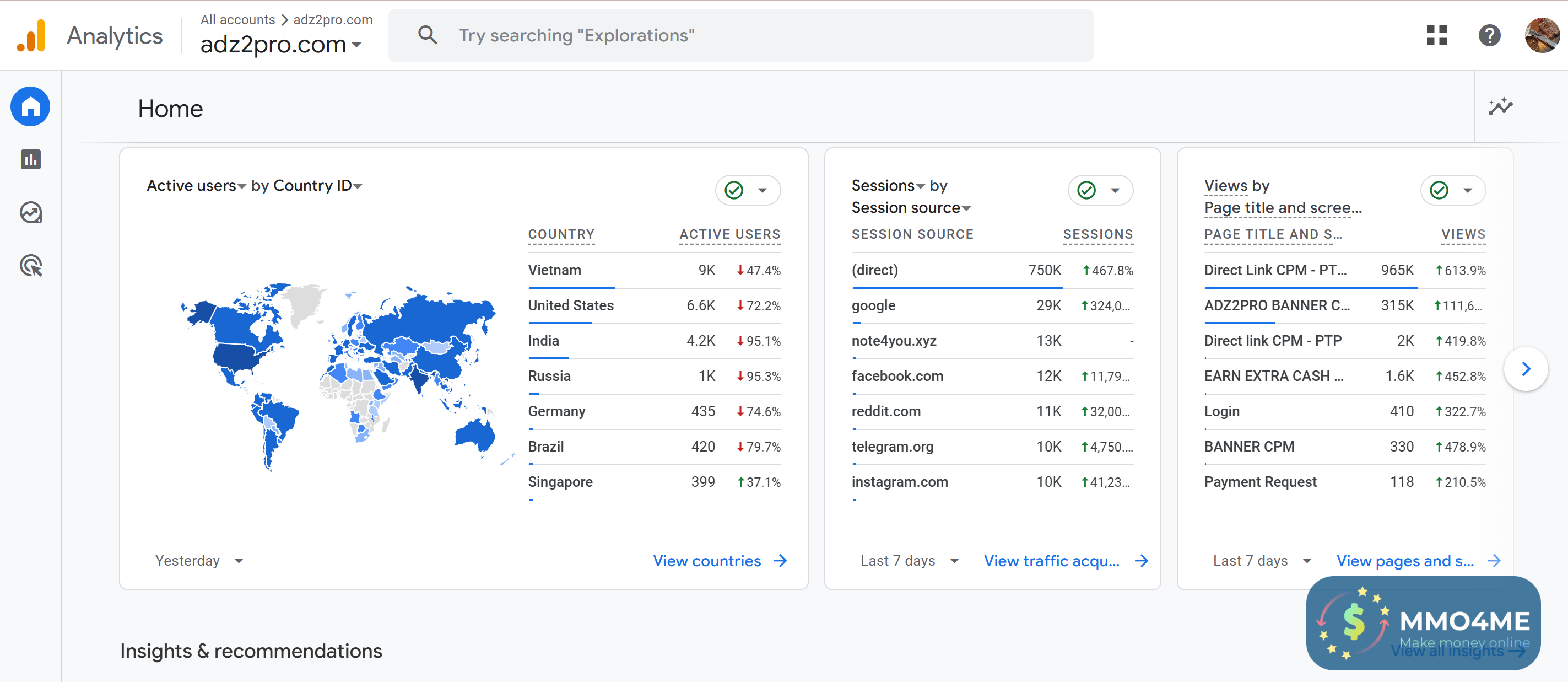
Task: Click the note4you.xyz session source row
Action: [992, 341]
